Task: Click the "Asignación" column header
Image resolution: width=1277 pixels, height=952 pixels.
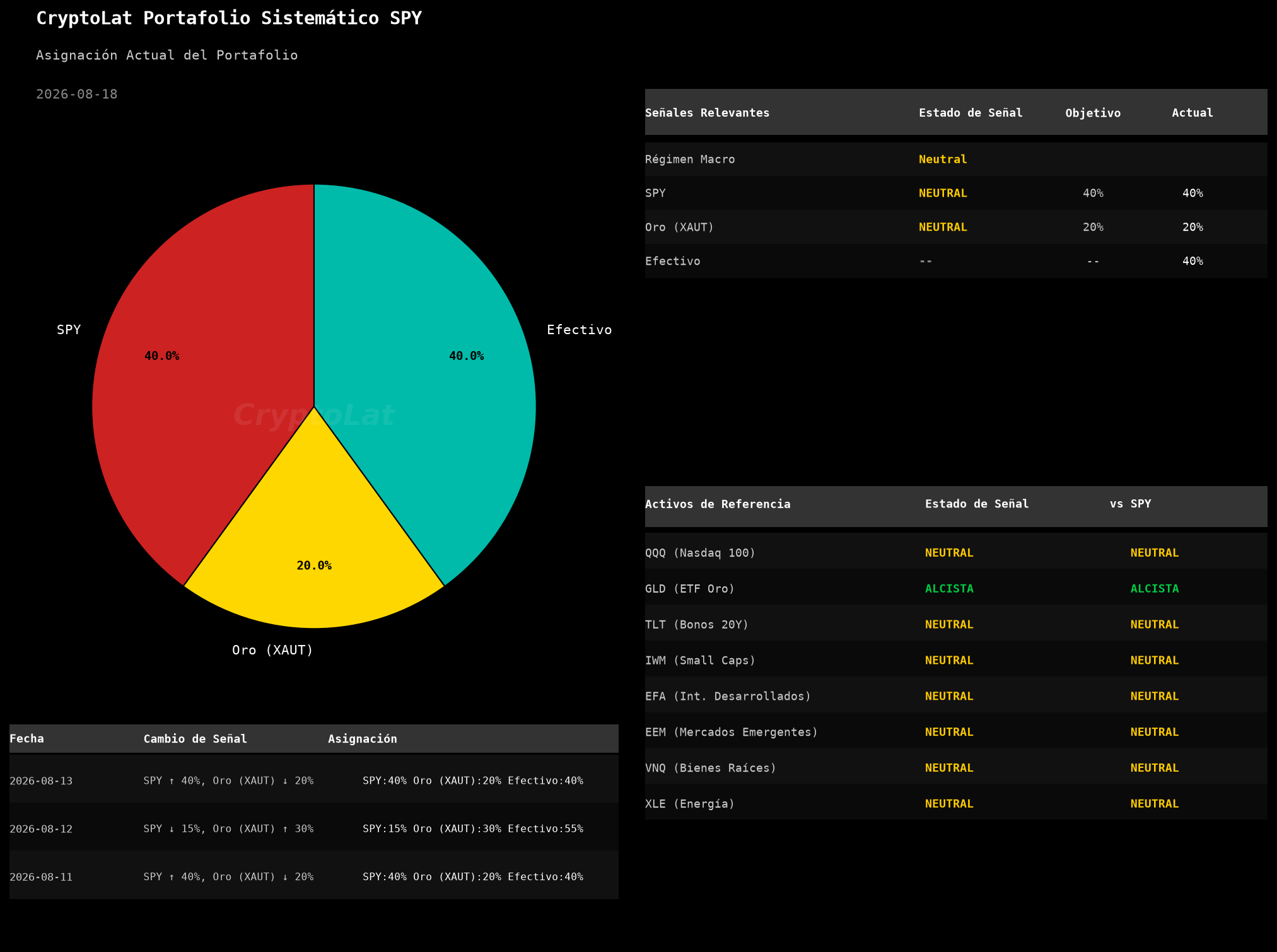Action: 363,739
